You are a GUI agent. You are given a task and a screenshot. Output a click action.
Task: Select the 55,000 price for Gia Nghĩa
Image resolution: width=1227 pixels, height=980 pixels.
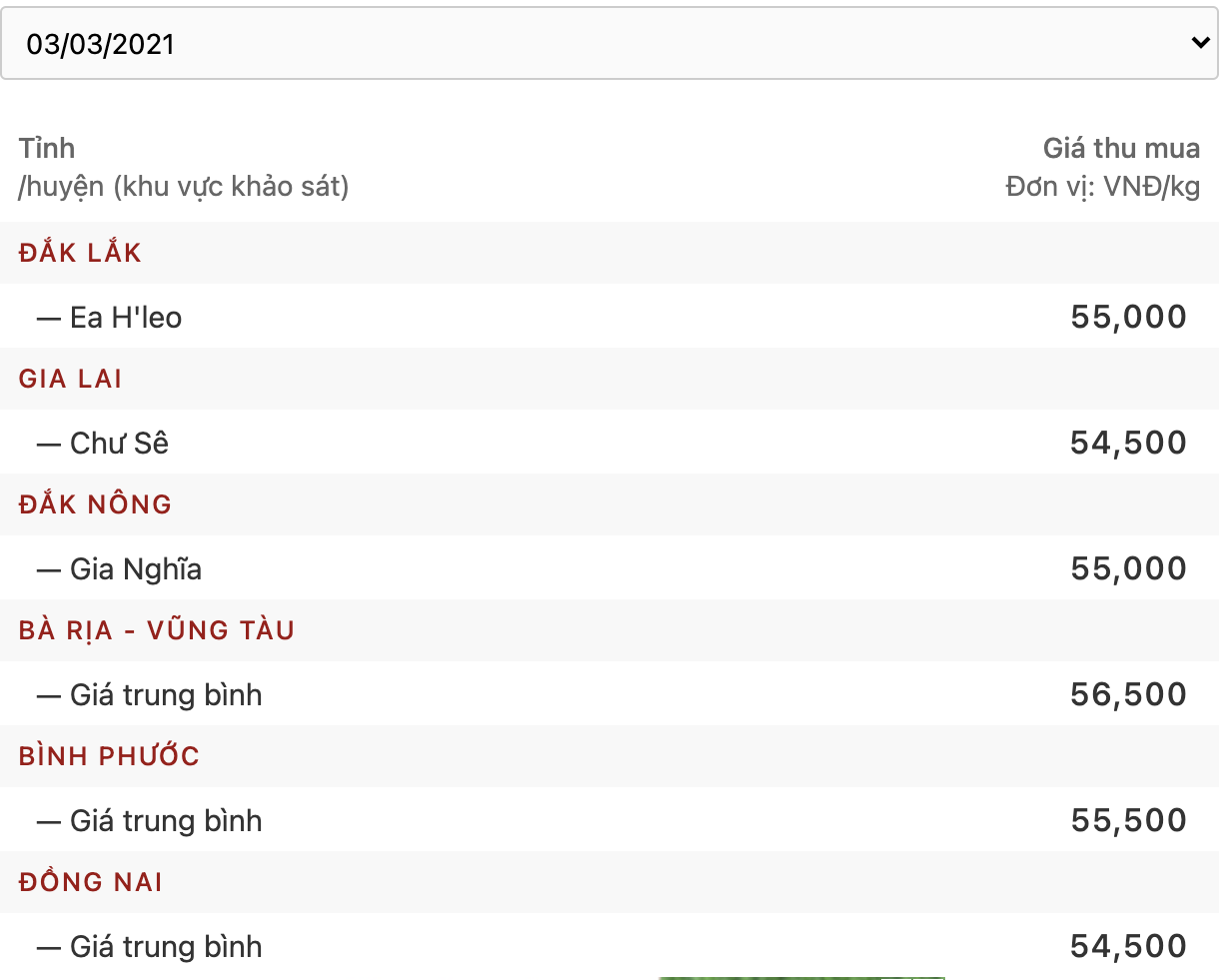[1128, 568]
